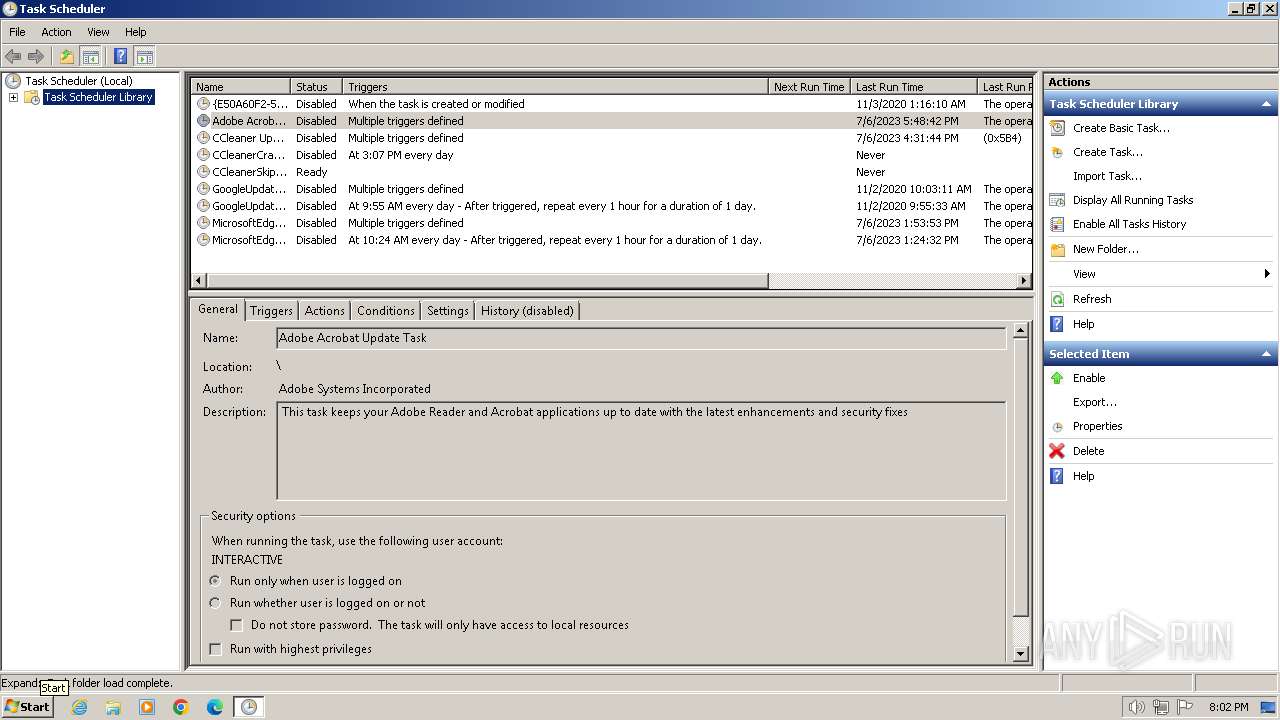Viewport: 1280px width, 720px height.
Task: Open the Help menu
Action: point(135,32)
